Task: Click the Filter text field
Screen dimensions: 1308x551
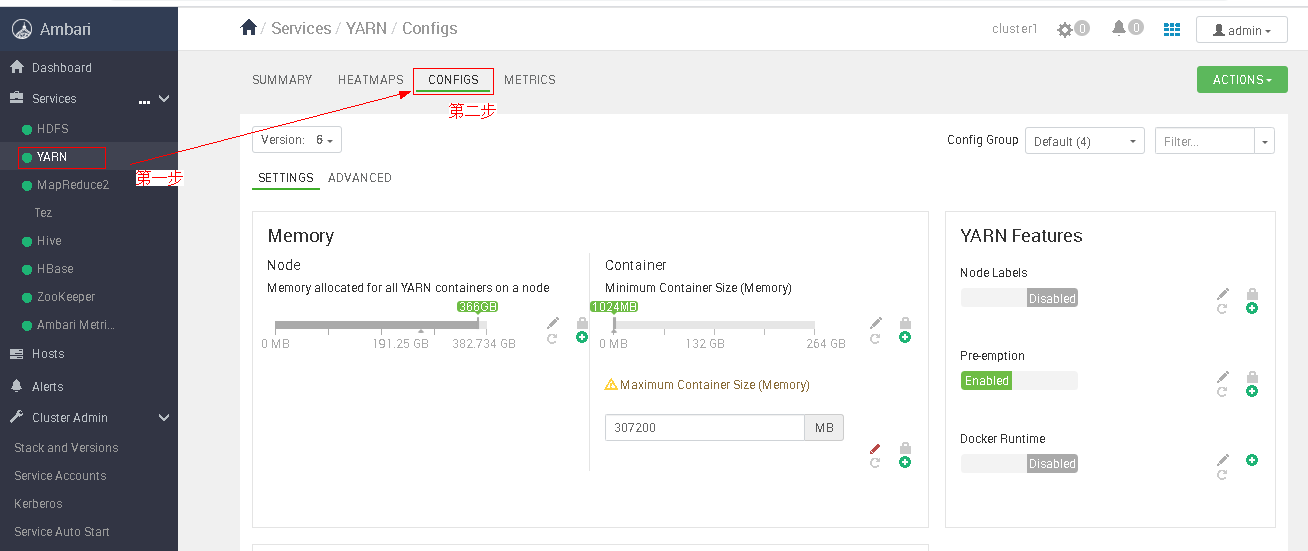Action: point(1205,142)
